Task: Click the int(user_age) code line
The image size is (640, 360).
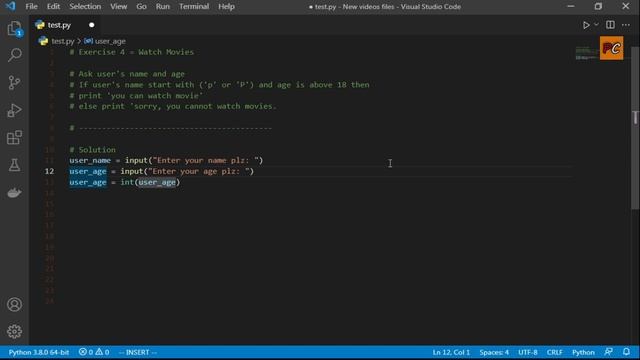Action: (x=124, y=182)
